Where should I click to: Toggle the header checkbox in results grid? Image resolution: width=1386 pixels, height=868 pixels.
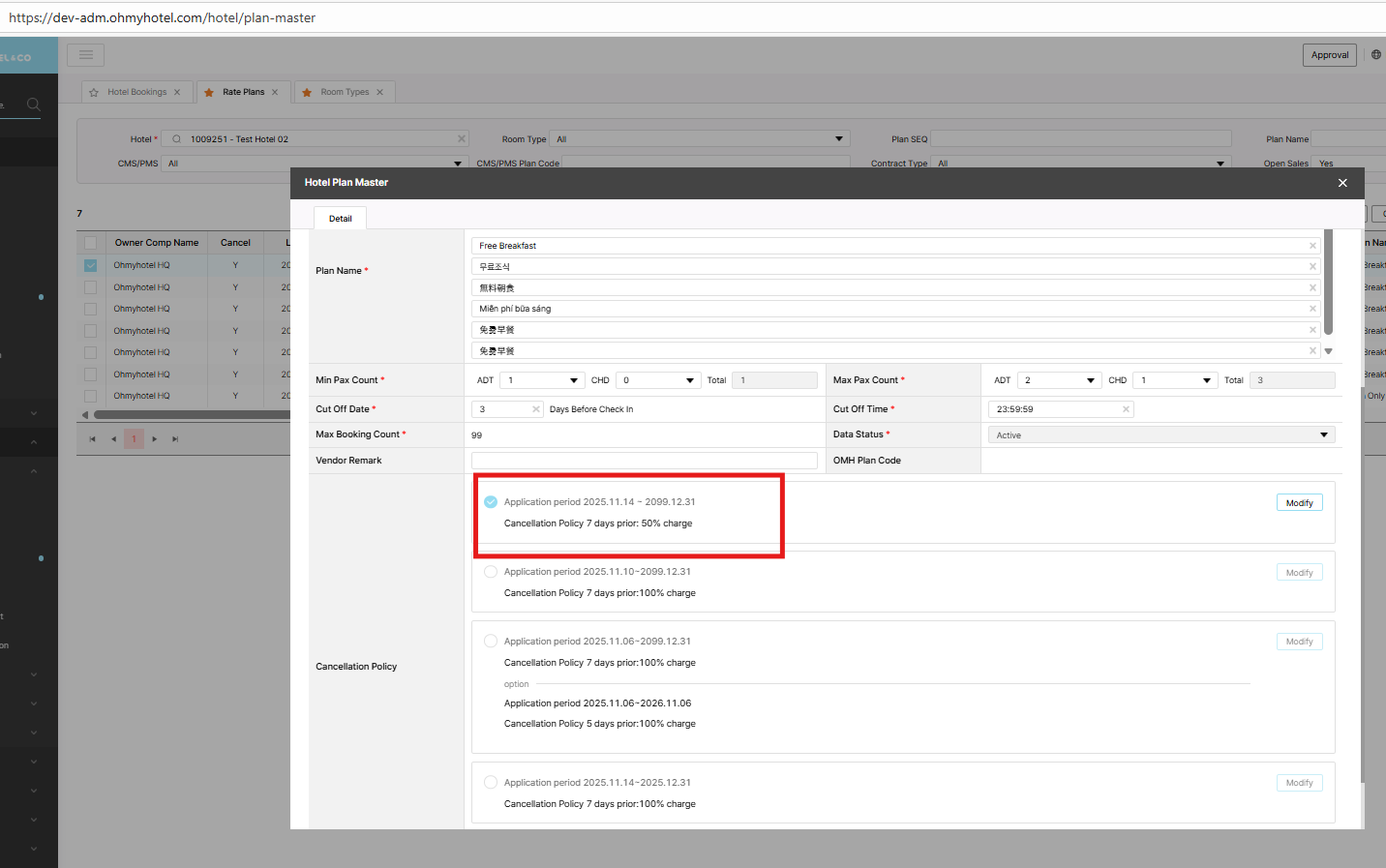[x=90, y=243]
